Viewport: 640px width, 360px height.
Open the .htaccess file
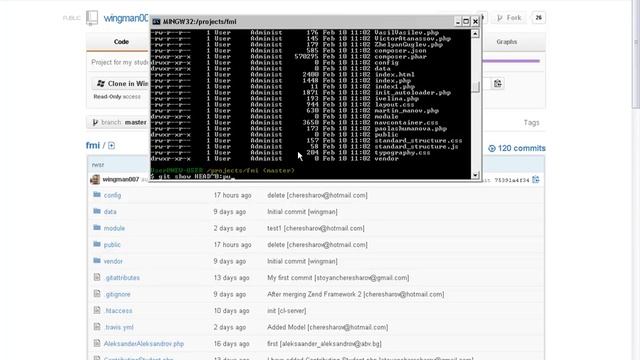tap(118, 311)
